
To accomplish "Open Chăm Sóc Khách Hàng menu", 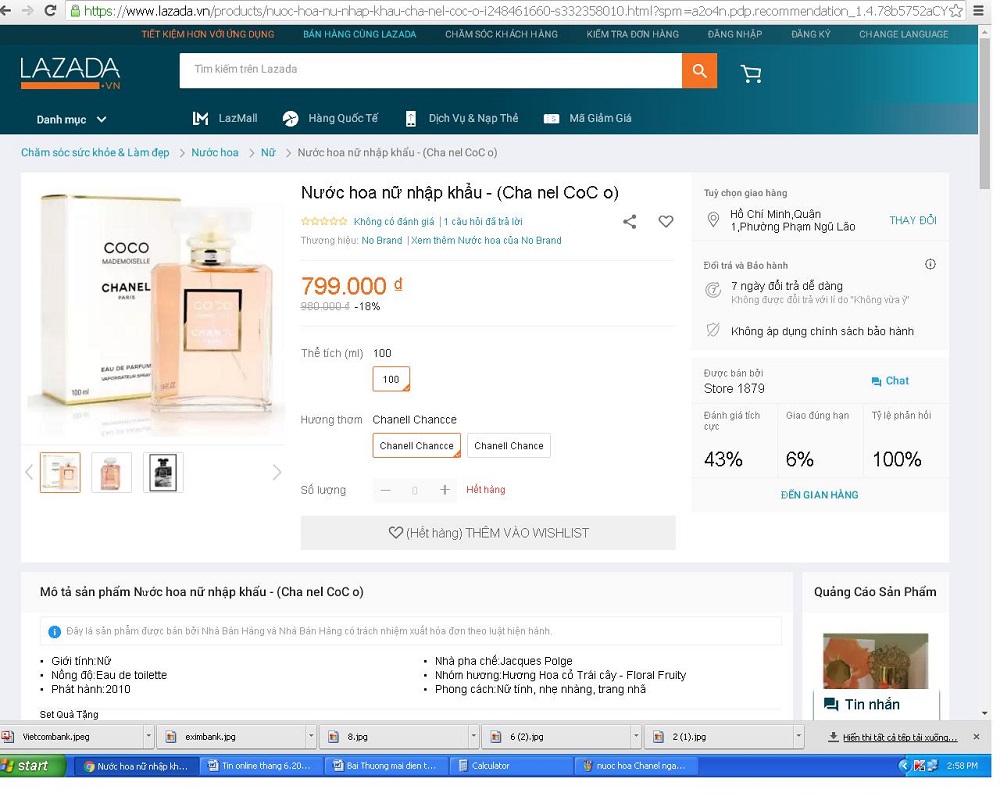I will (x=501, y=34).
